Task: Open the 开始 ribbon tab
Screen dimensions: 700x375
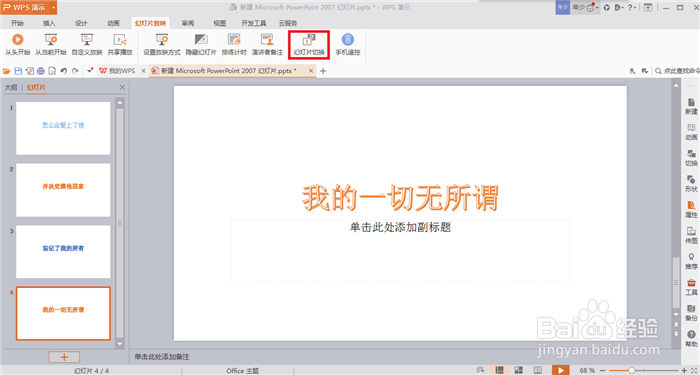Action: [x=17, y=23]
